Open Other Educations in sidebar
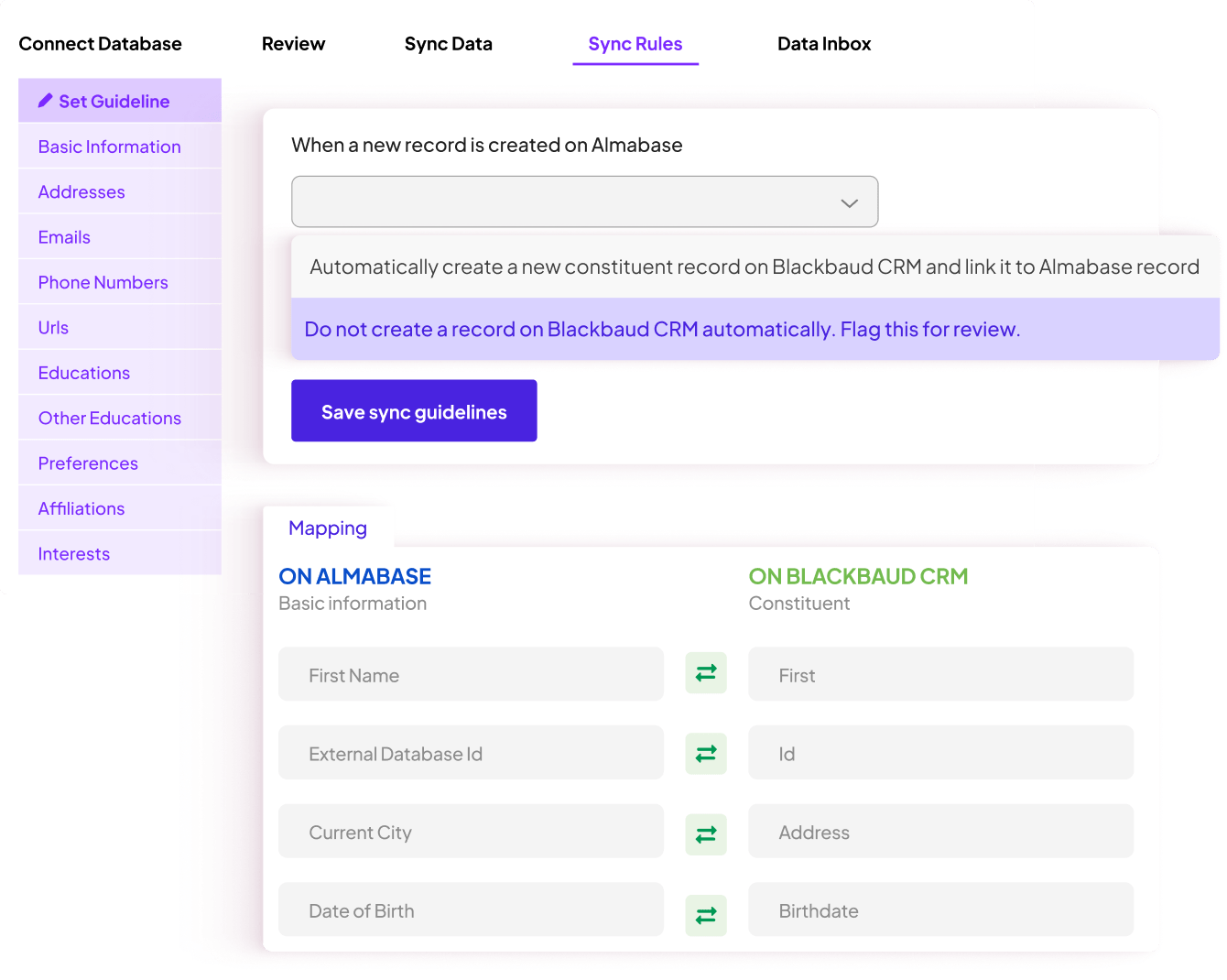The image size is (1227, 980). (x=120, y=418)
